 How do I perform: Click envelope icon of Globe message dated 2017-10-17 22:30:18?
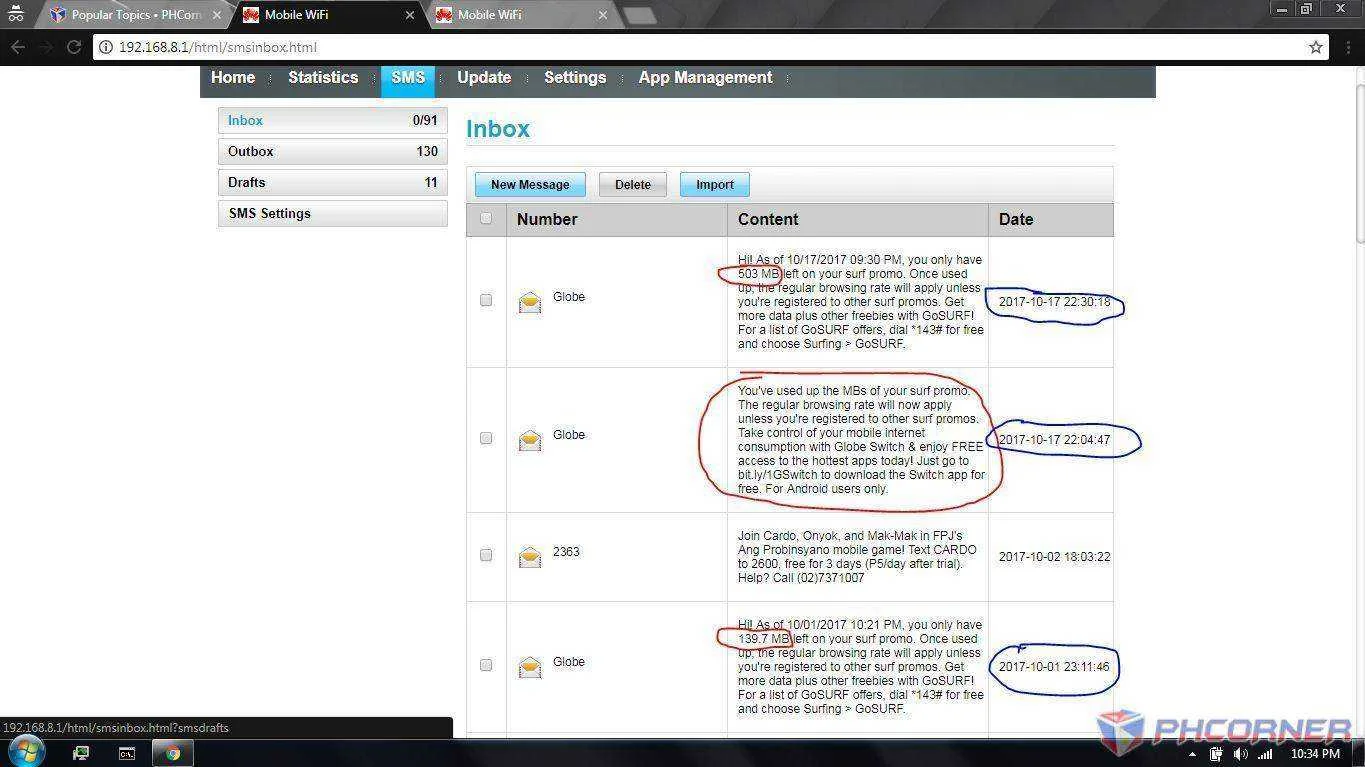(530, 302)
